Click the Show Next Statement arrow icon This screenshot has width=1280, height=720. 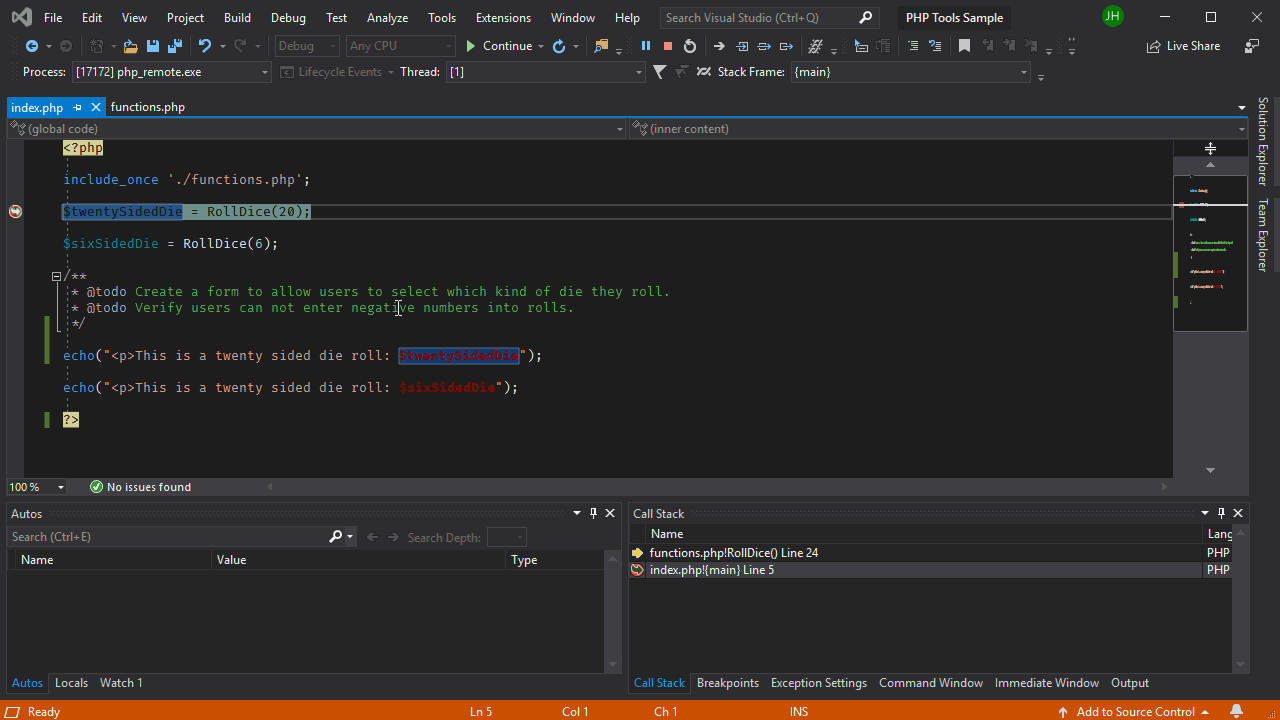719,46
